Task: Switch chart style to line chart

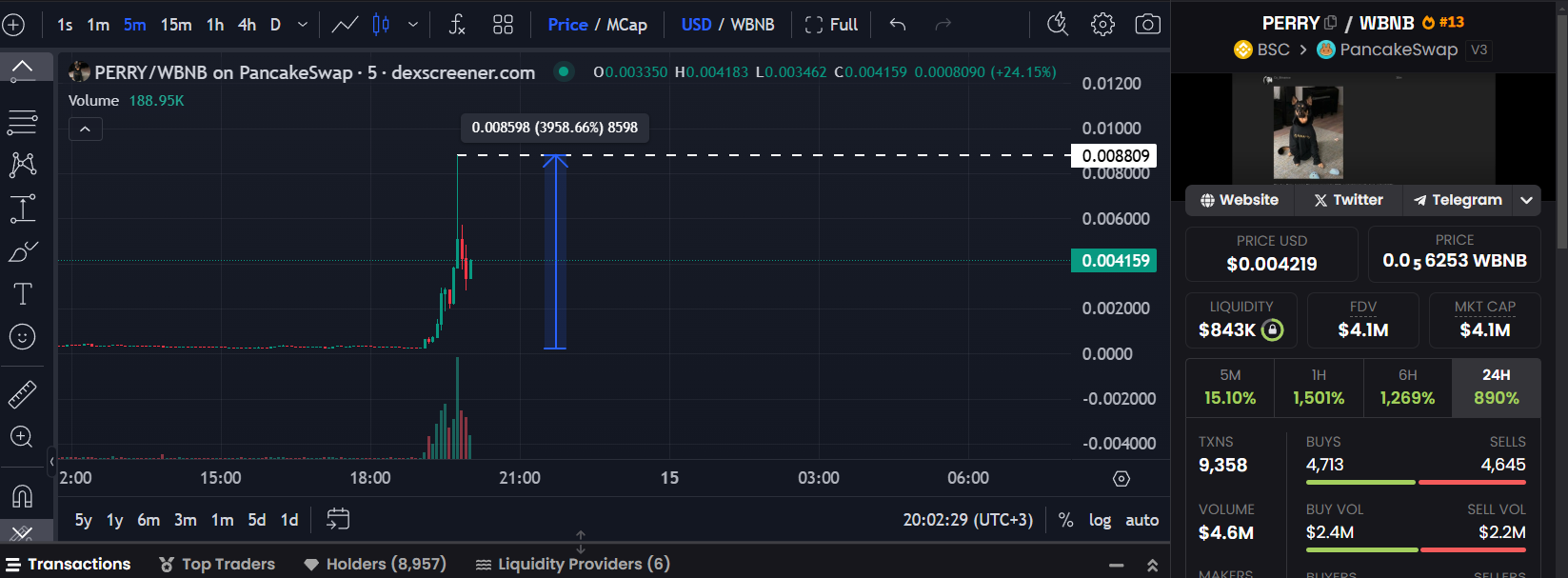Action: point(345,25)
